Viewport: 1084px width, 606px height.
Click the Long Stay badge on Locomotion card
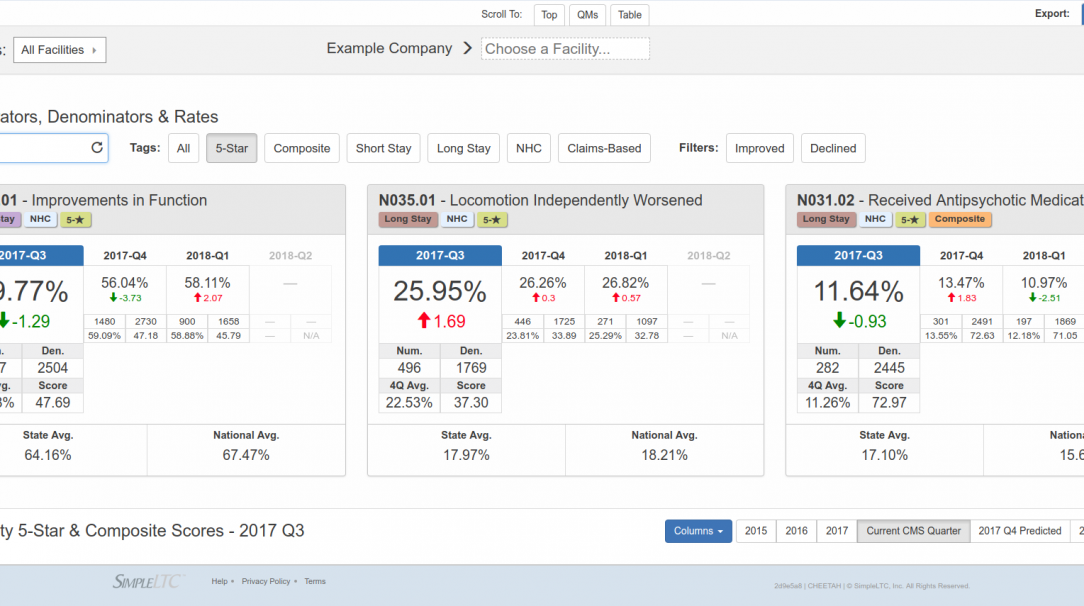(x=408, y=220)
